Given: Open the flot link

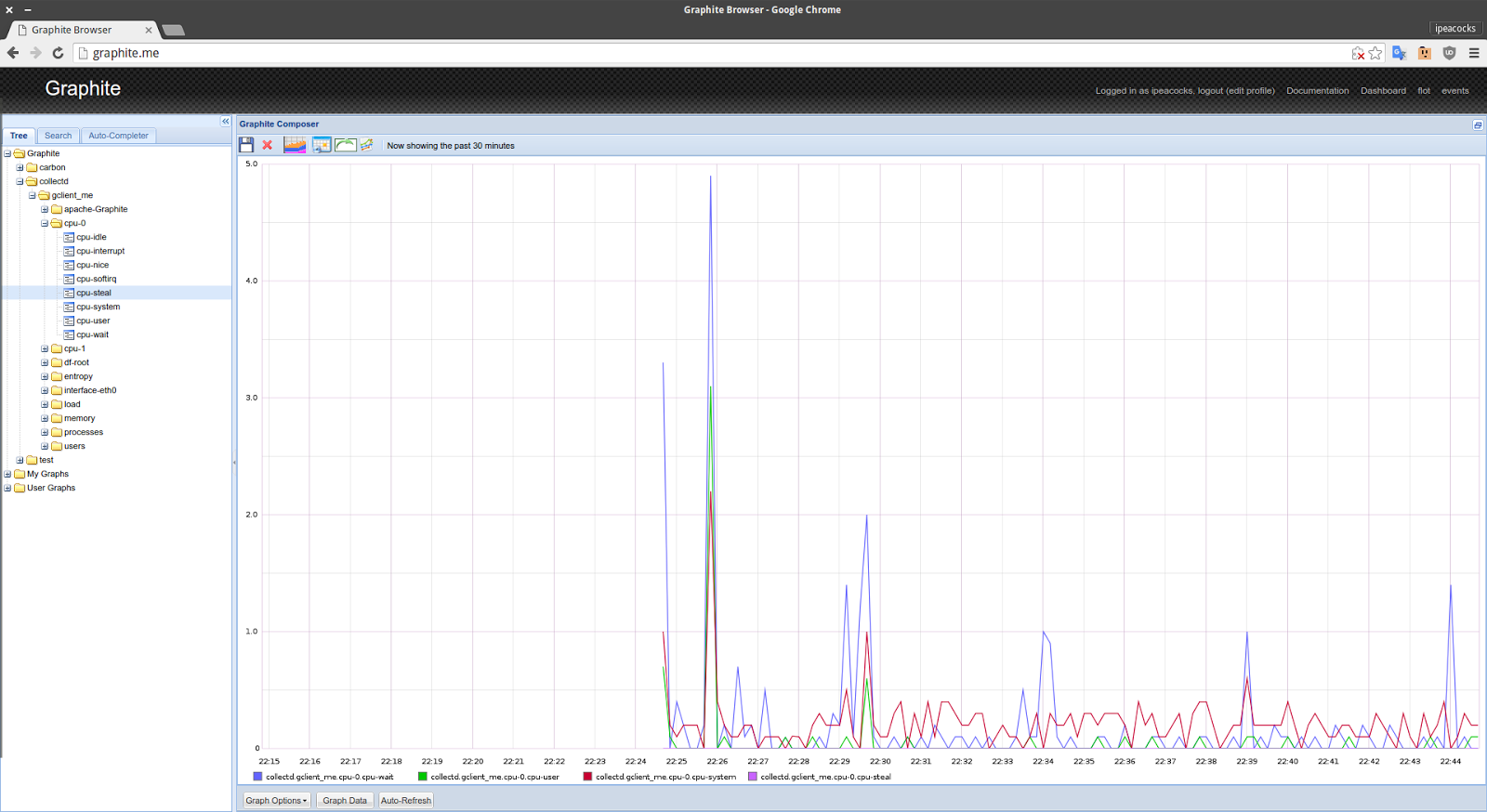Looking at the screenshot, I should click(1424, 91).
